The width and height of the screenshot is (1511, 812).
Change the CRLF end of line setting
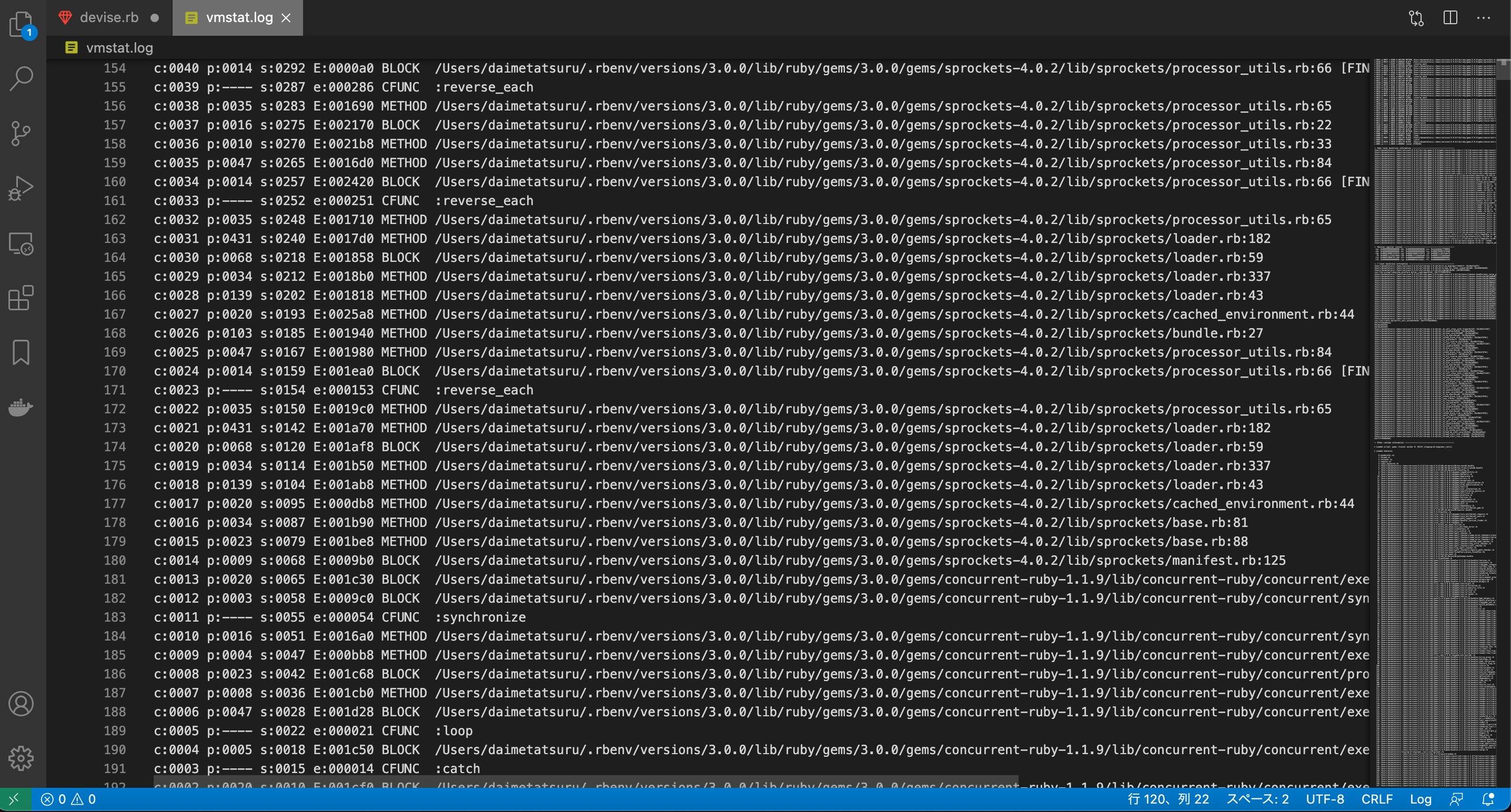pyautogui.click(x=1377, y=799)
